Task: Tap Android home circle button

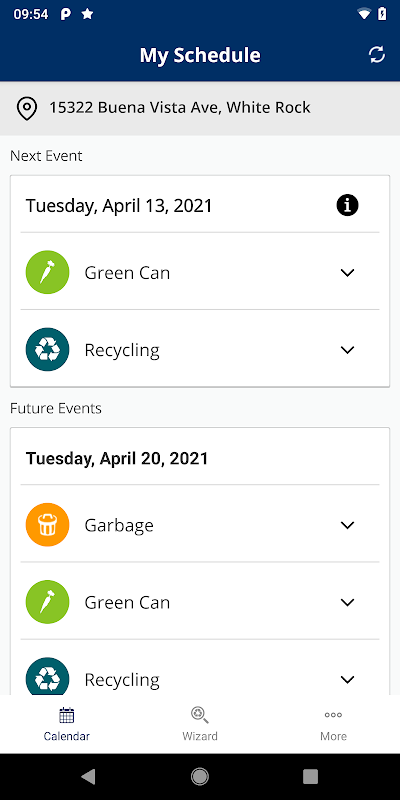Action: click(x=199, y=777)
